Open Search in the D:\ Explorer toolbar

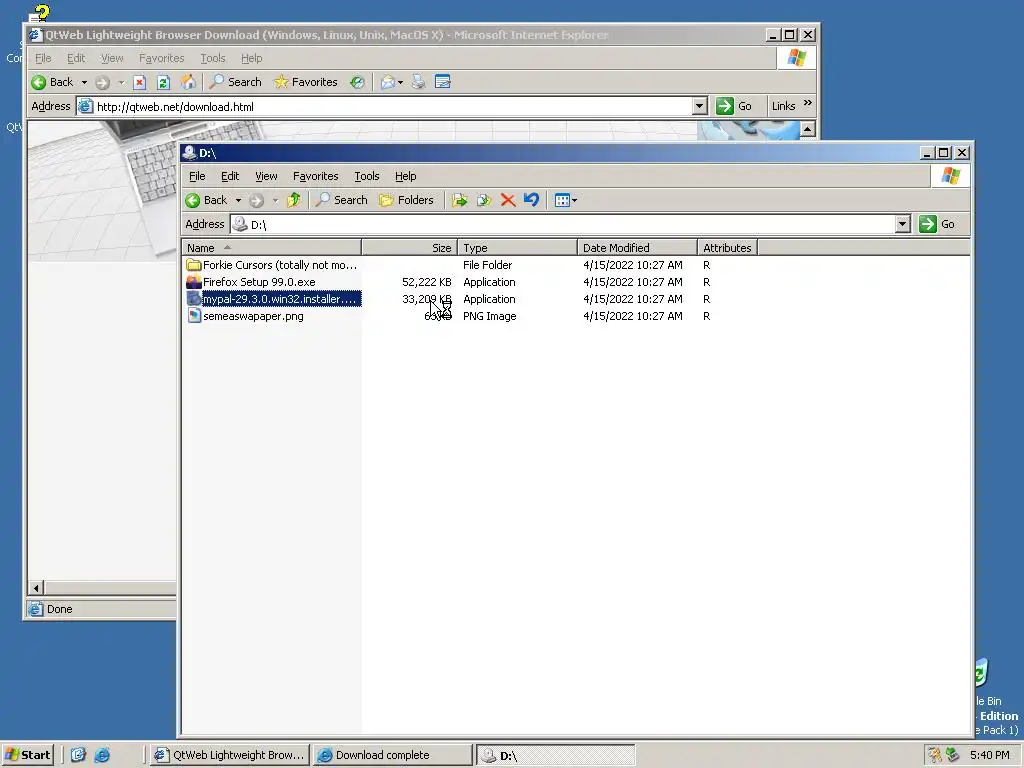click(342, 200)
